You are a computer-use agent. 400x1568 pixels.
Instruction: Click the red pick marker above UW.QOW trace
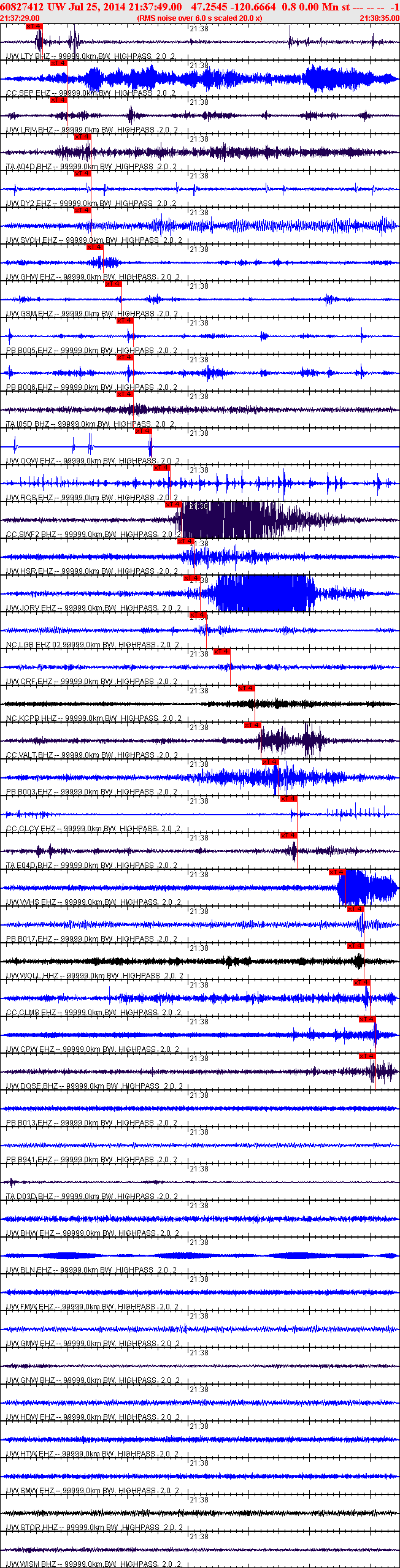(143, 431)
